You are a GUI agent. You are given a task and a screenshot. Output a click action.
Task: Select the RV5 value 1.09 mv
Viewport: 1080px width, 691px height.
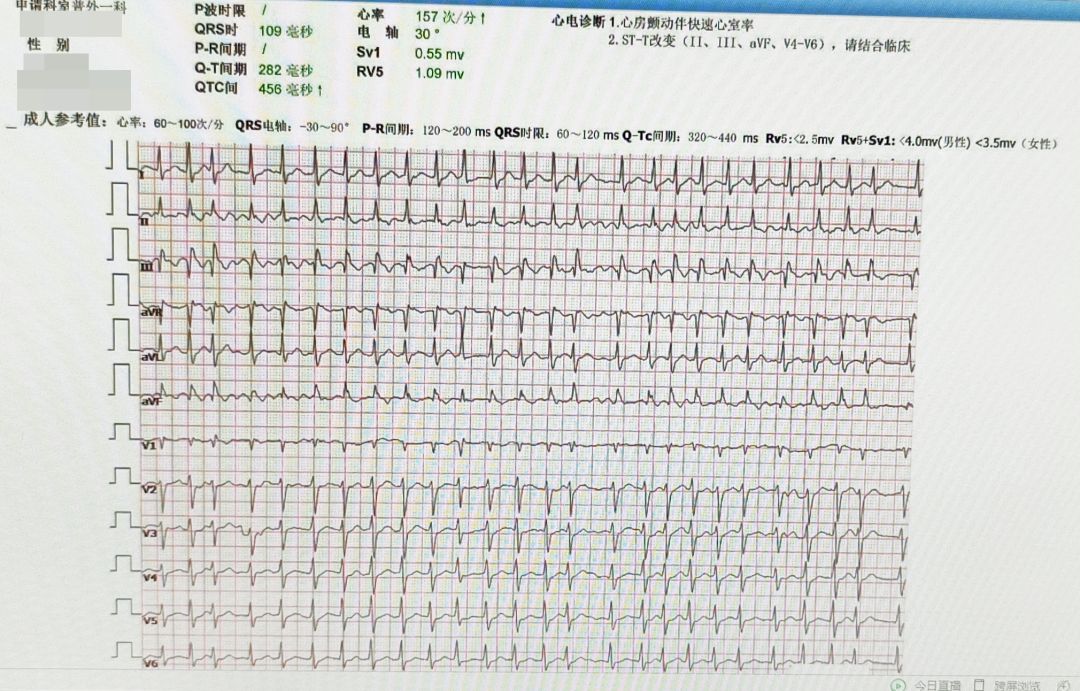pyautogui.click(x=439, y=74)
